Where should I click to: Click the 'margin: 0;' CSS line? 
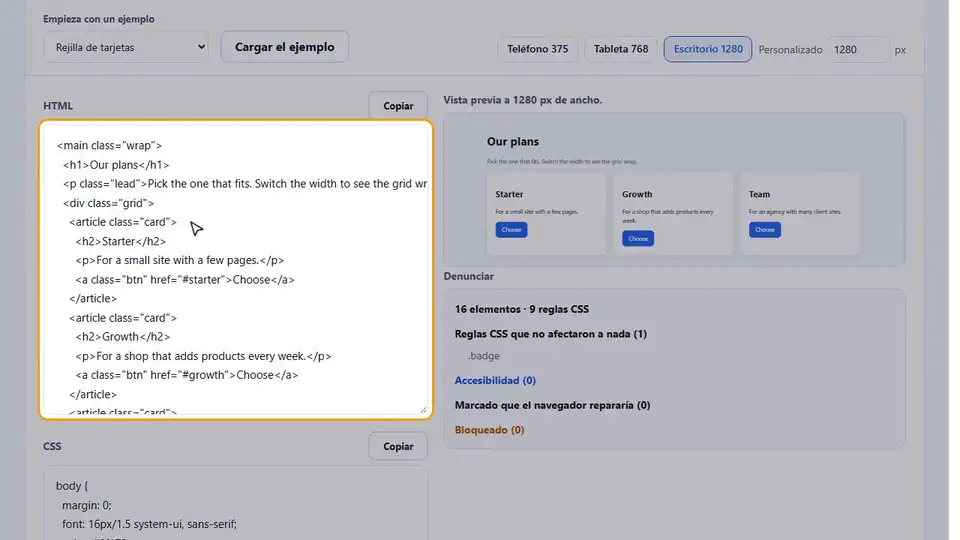[x=87, y=505]
